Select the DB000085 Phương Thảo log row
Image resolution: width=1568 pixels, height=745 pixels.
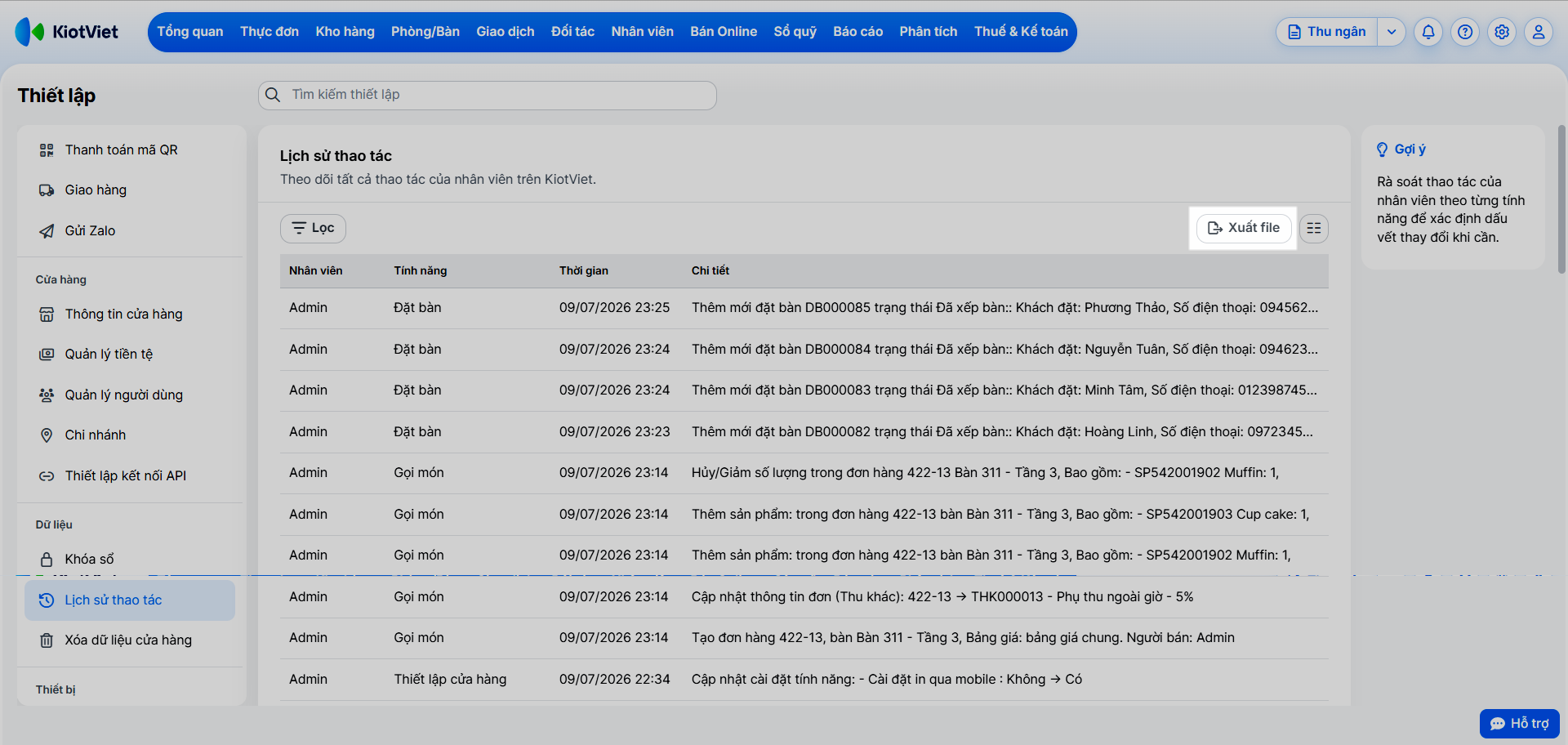pyautogui.click(x=804, y=308)
